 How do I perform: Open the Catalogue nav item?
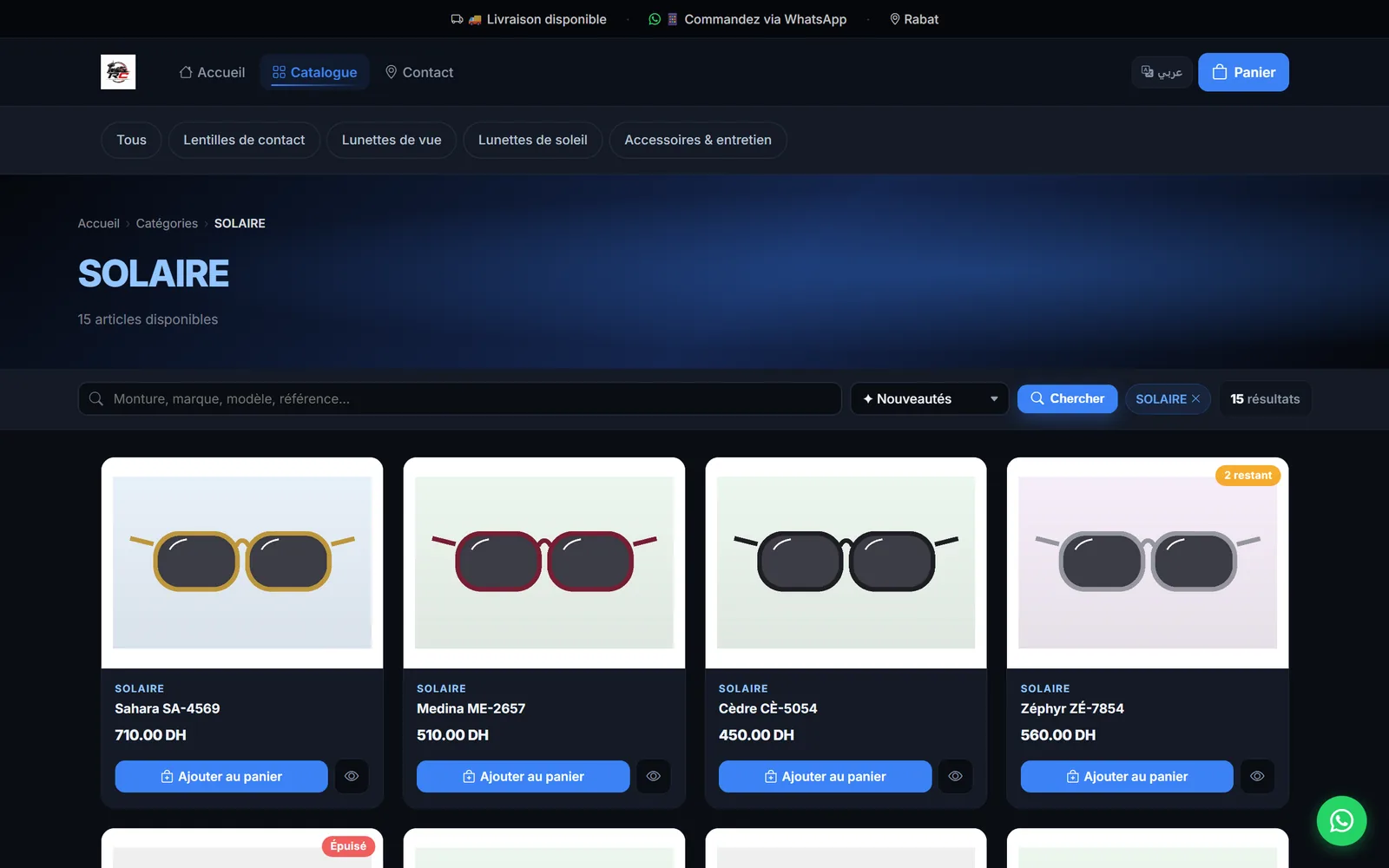point(314,72)
